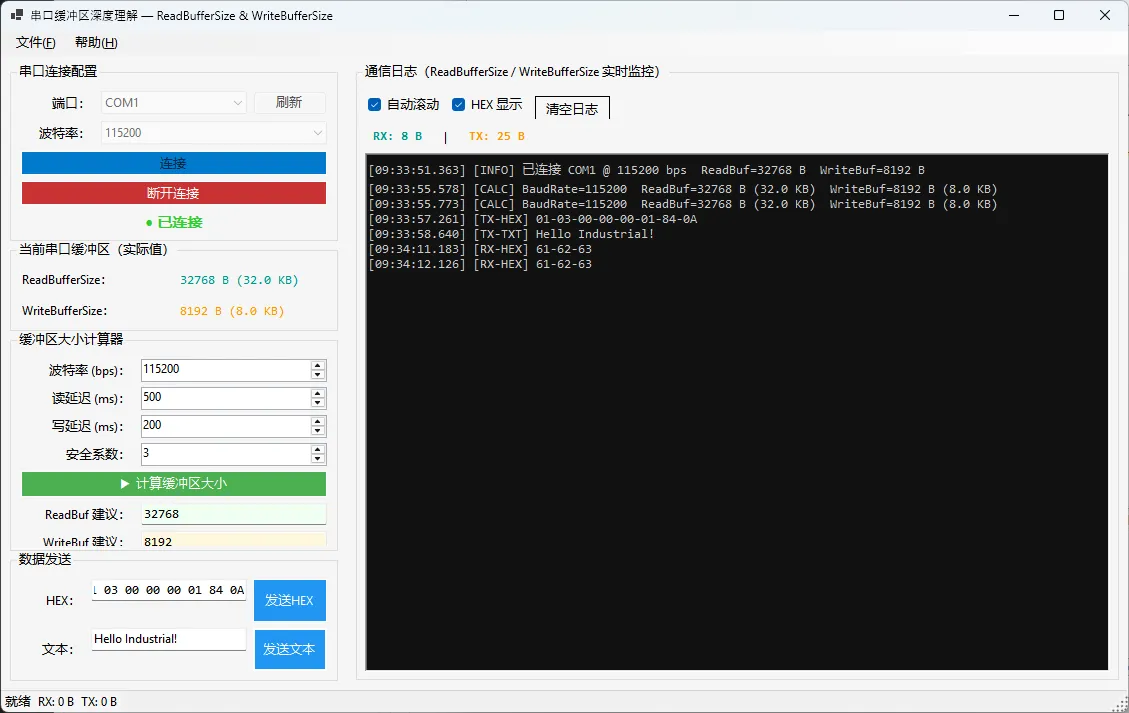Click the app icon in title bar
Screen dimensions: 1129x713
click(x=16, y=15)
